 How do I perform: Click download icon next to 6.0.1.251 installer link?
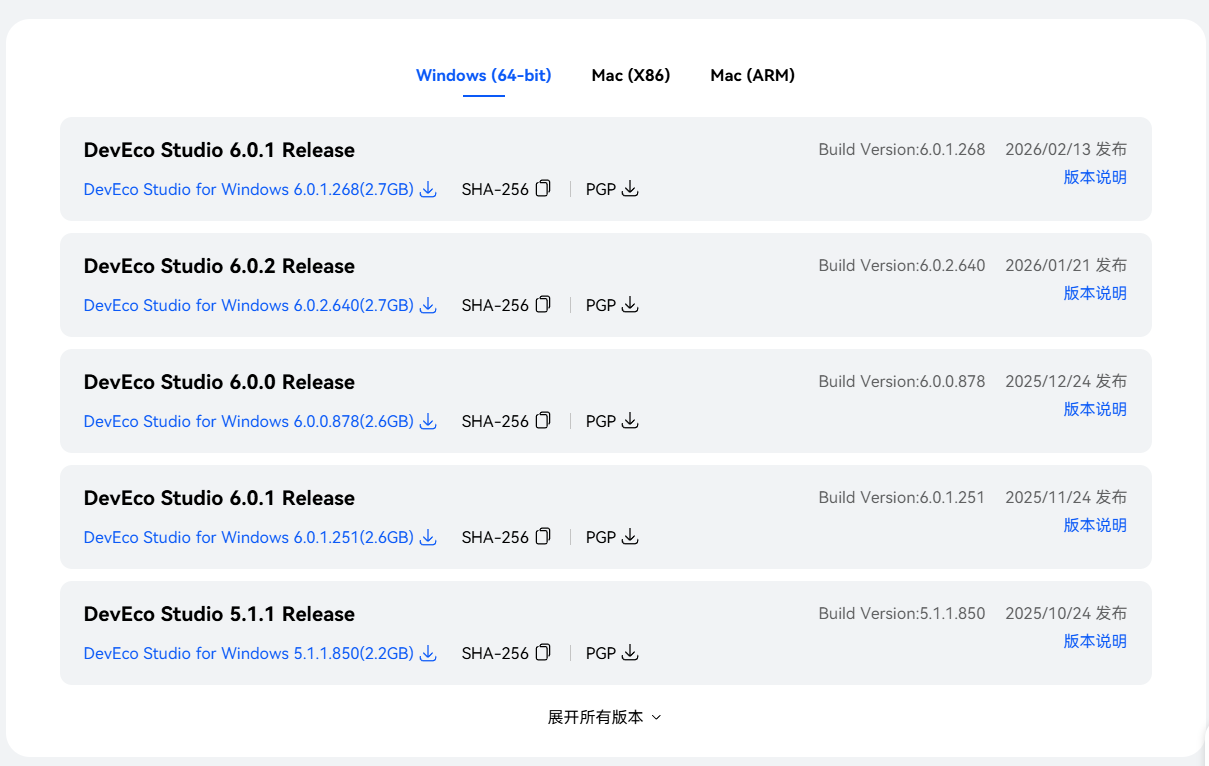(428, 537)
